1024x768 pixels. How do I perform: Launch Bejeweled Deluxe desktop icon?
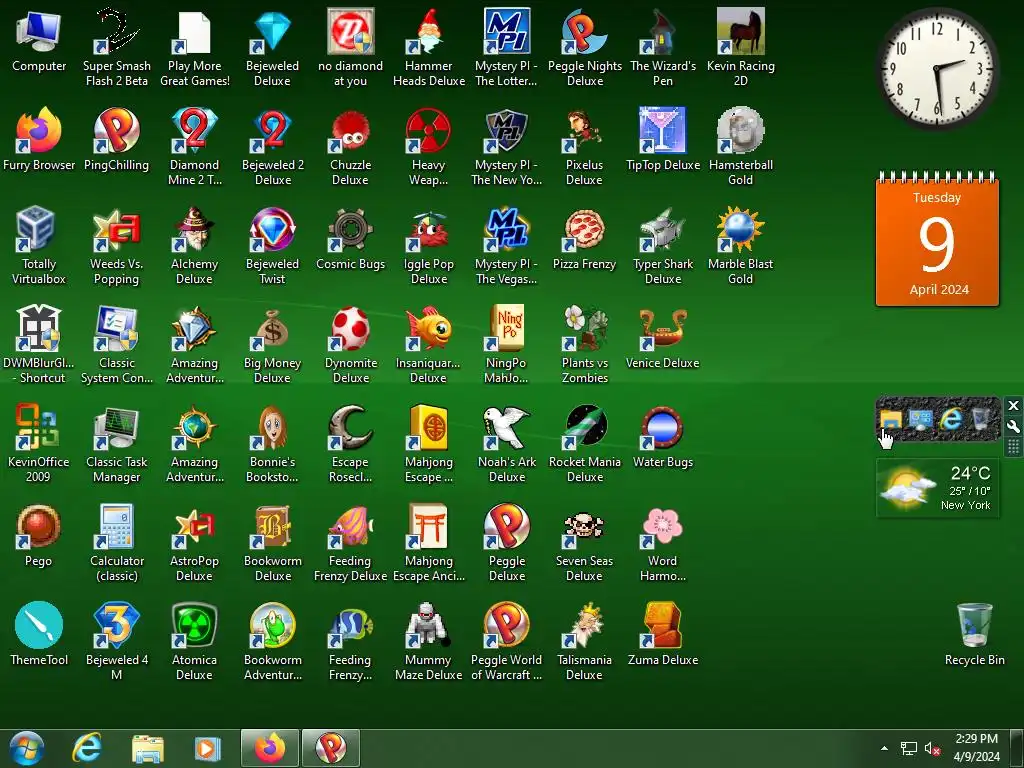pos(272,31)
